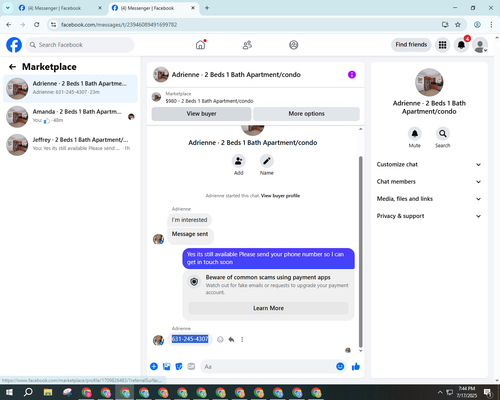The width and height of the screenshot is (500, 400).
Task: Open more options for phone number message
Action: [242, 339]
